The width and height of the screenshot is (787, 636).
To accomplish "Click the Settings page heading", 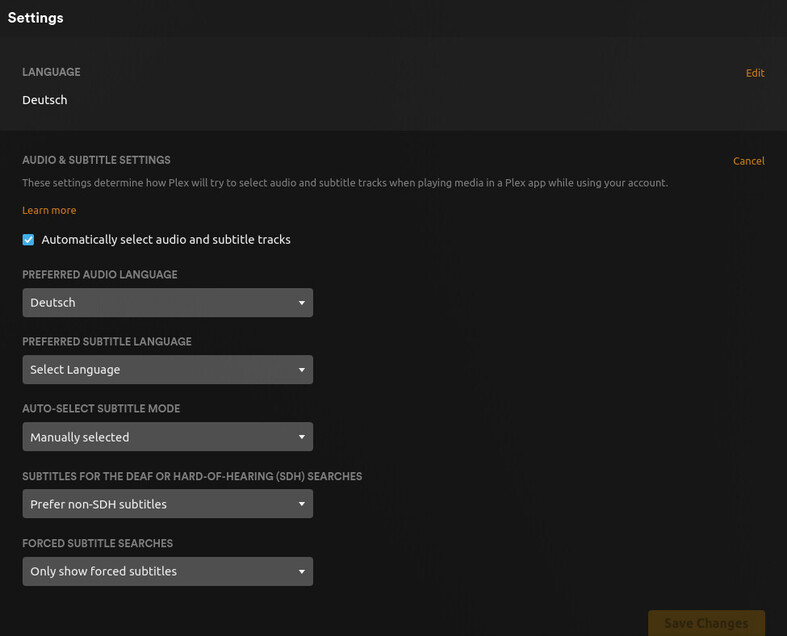I will 36,18.
